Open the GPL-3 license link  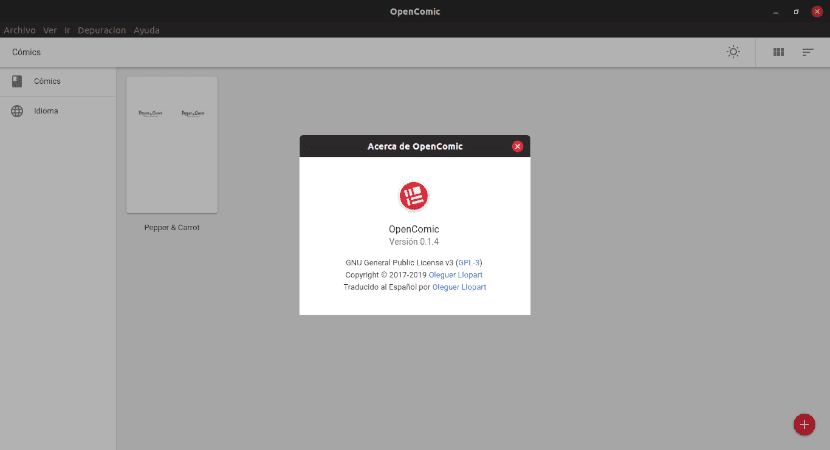[469, 263]
